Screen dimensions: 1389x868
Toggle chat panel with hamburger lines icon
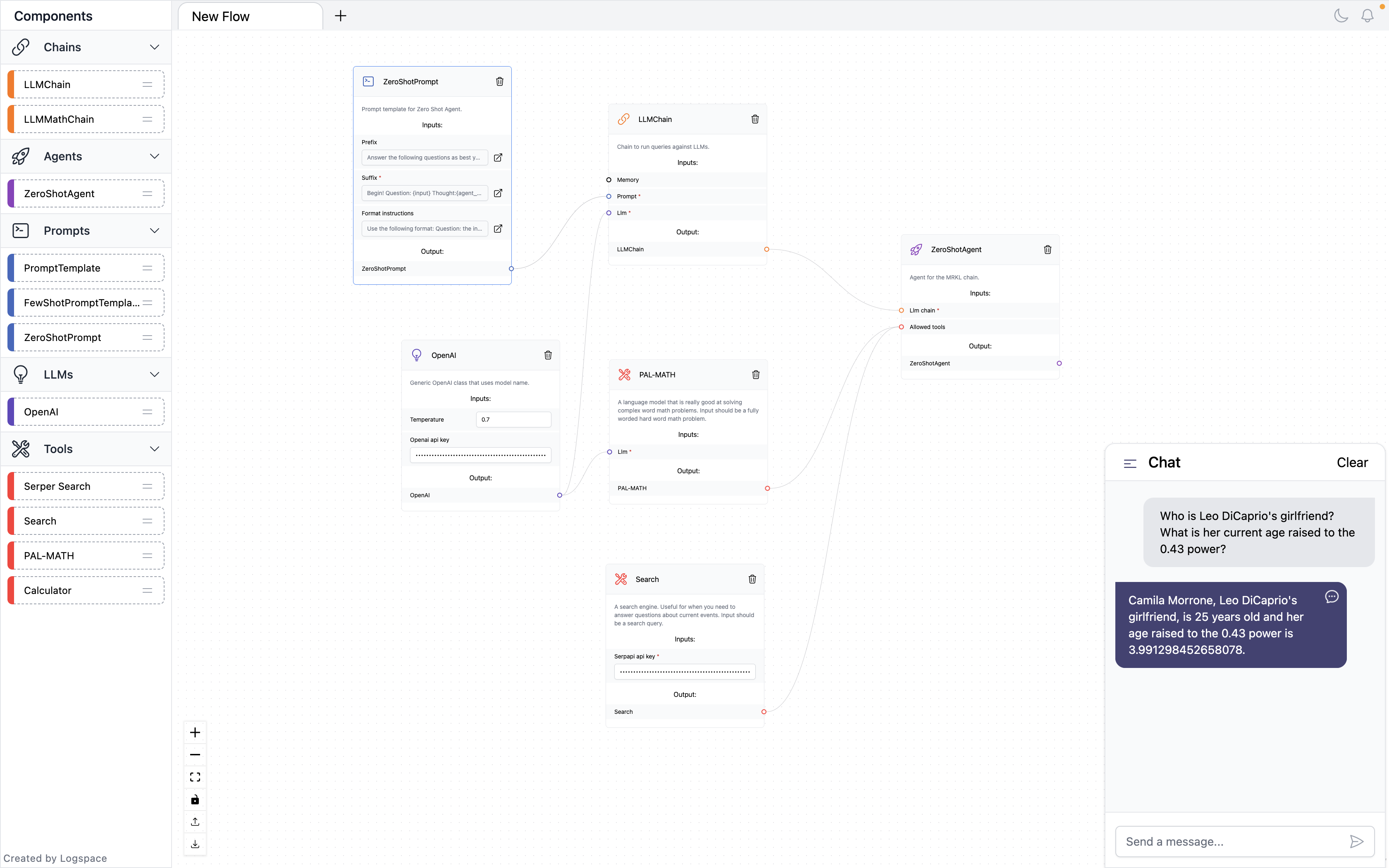click(1130, 463)
